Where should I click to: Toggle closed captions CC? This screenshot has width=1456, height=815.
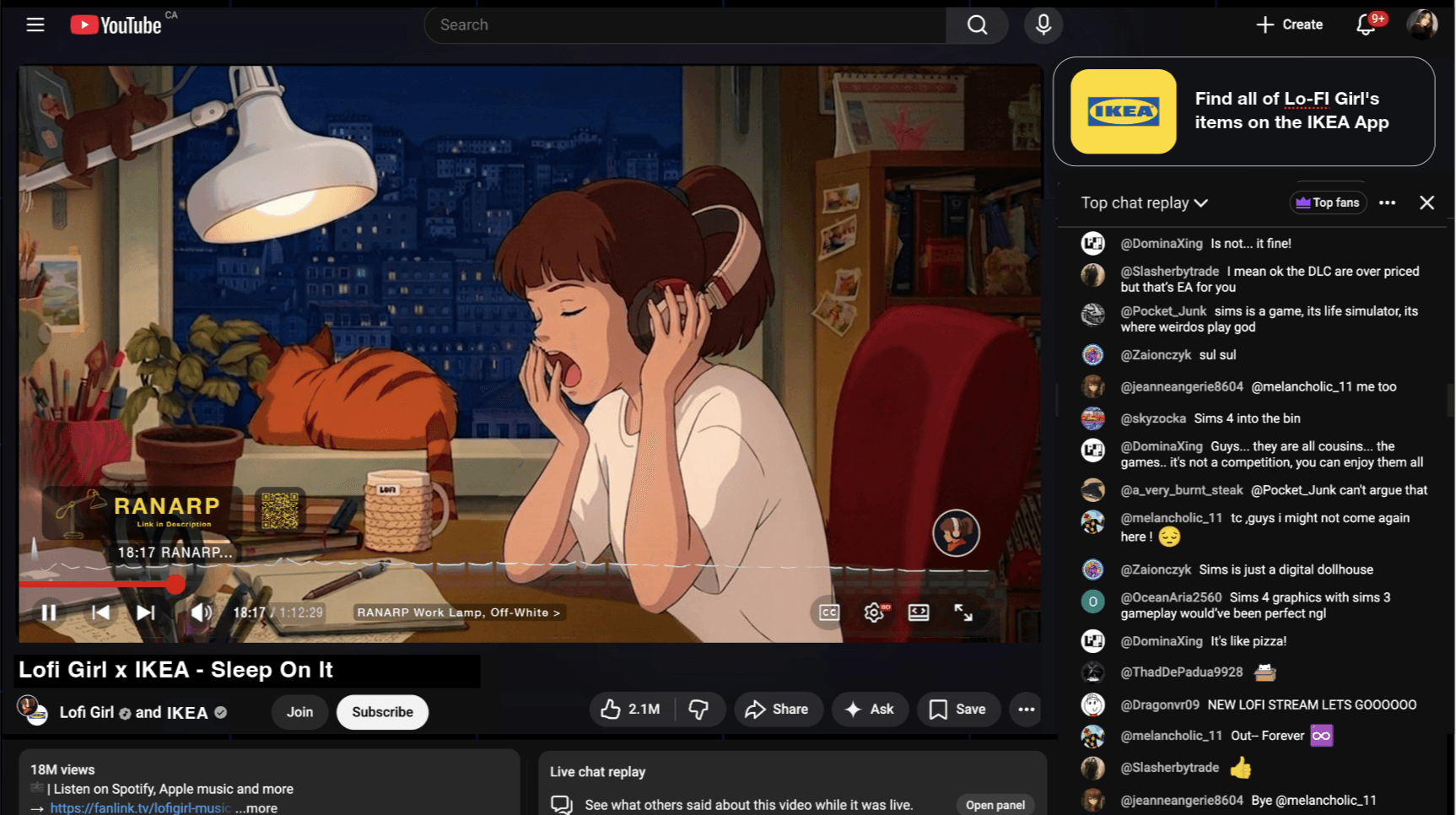[x=829, y=613]
